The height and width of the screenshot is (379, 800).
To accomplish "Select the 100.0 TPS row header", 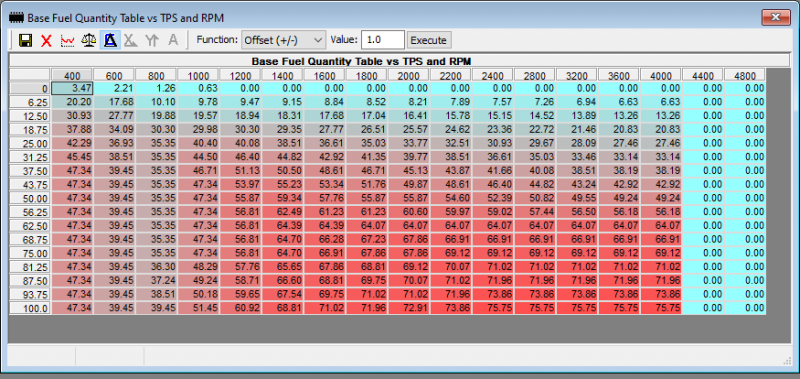I will pos(30,308).
